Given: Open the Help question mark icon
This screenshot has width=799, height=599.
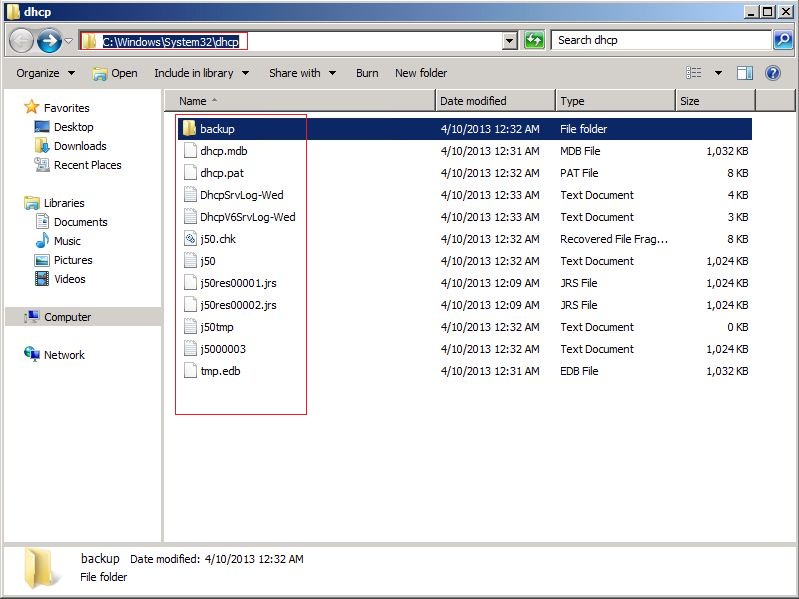Looking at the screenshot, I should pos(772,73).
